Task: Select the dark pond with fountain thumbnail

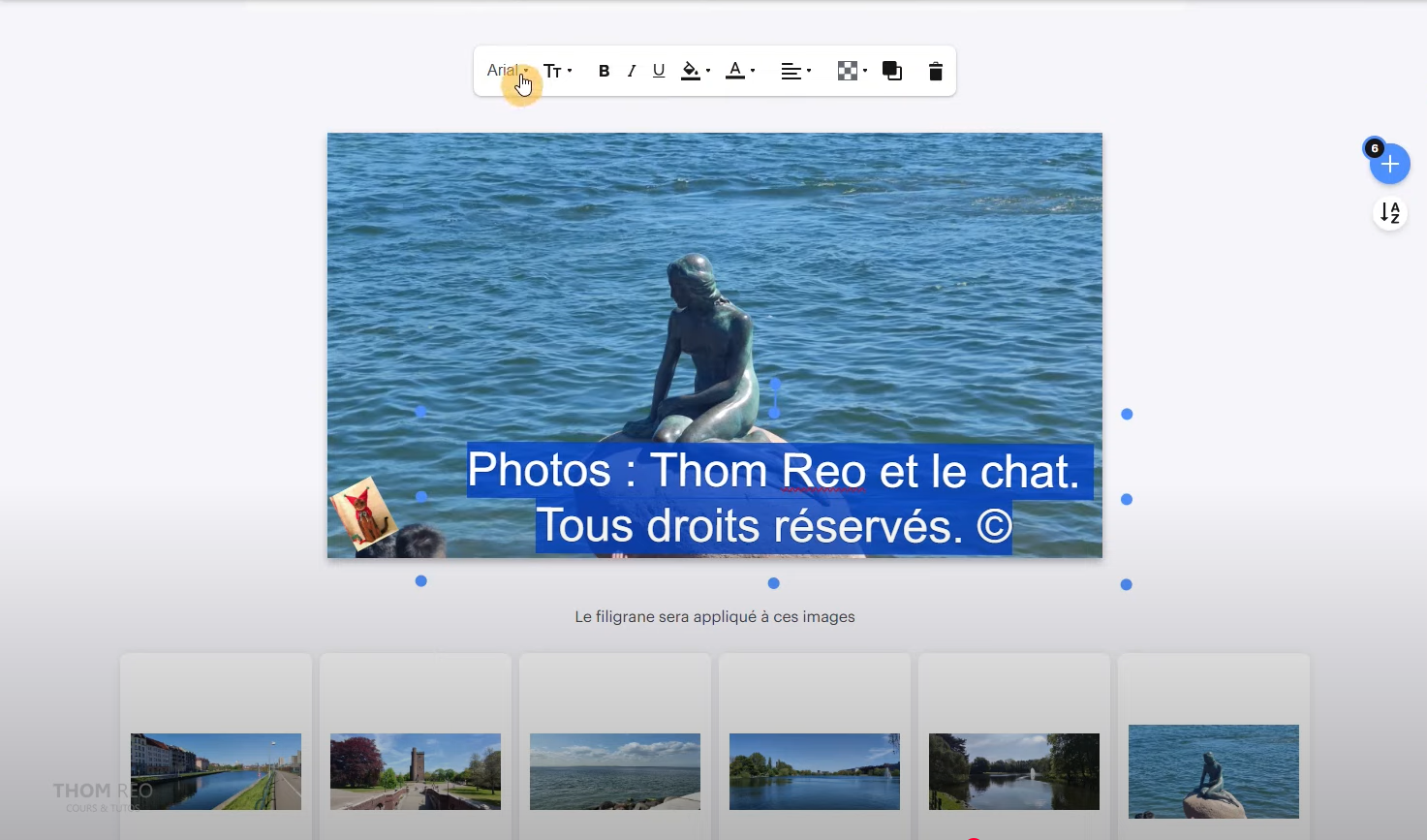Action: (1014, 771)
